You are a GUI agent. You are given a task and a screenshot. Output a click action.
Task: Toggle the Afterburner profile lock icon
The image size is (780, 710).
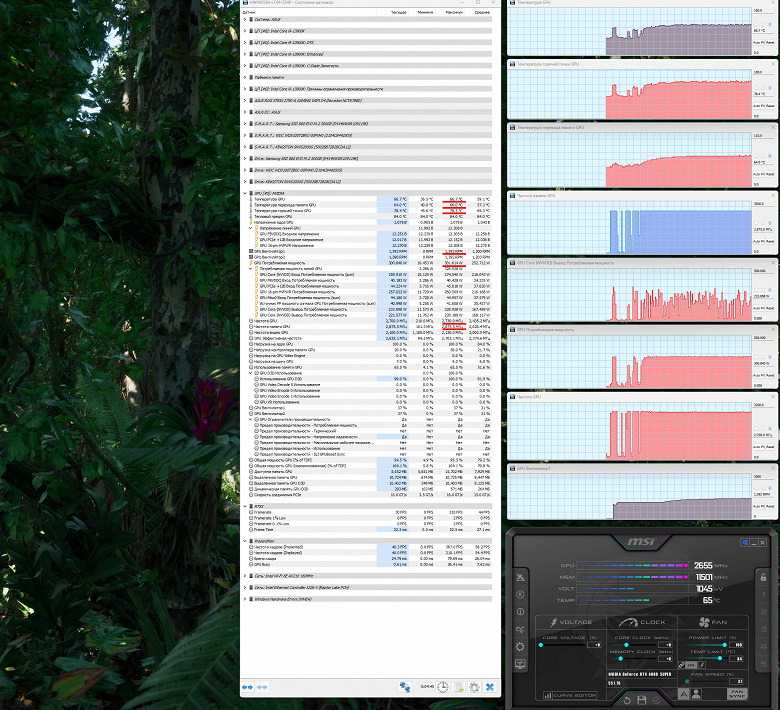click(763, 577)
